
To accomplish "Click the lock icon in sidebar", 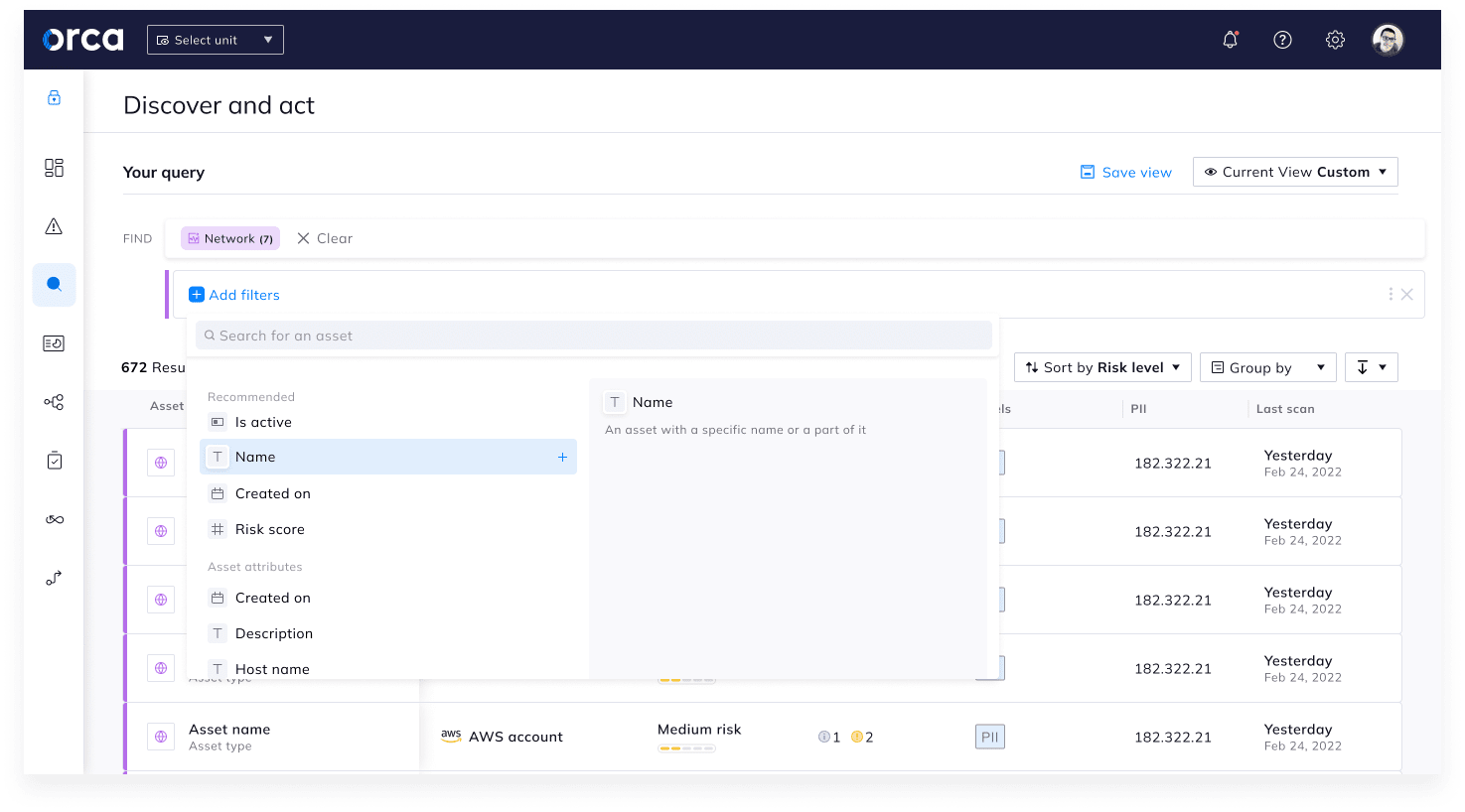I will click(55, 97).
